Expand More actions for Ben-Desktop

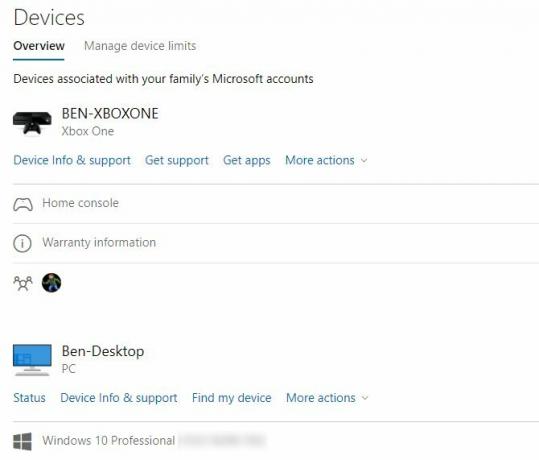point(327,398)
